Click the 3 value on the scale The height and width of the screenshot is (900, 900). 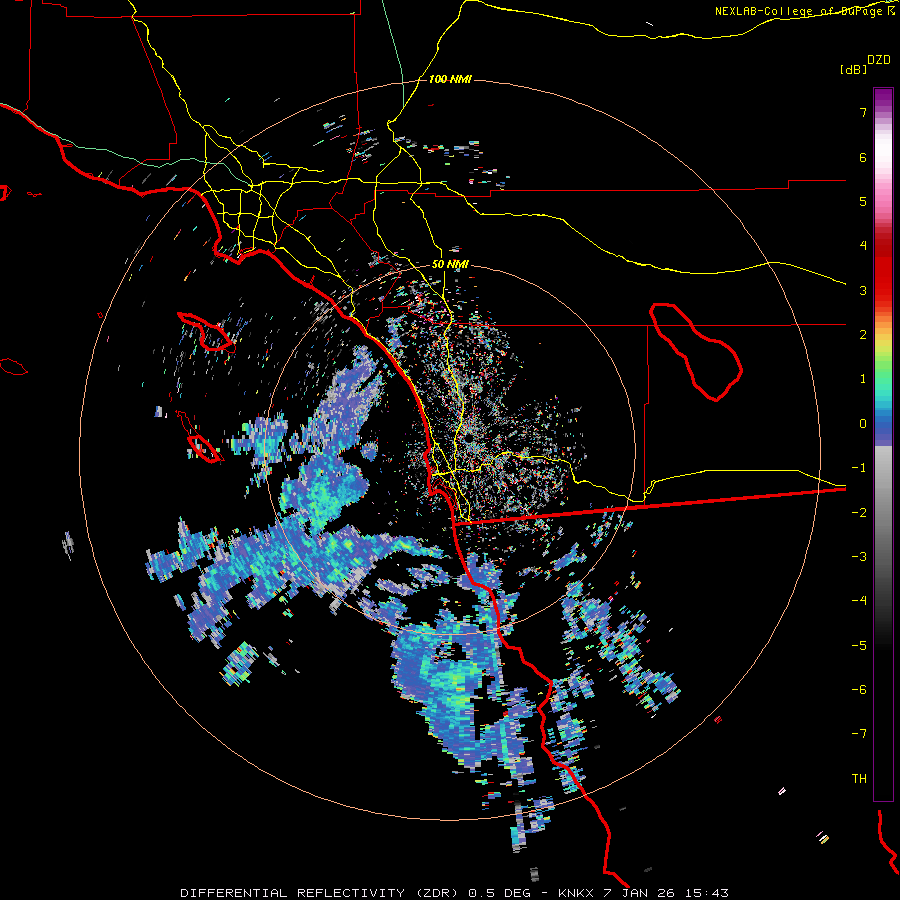(x=863, y=290)
